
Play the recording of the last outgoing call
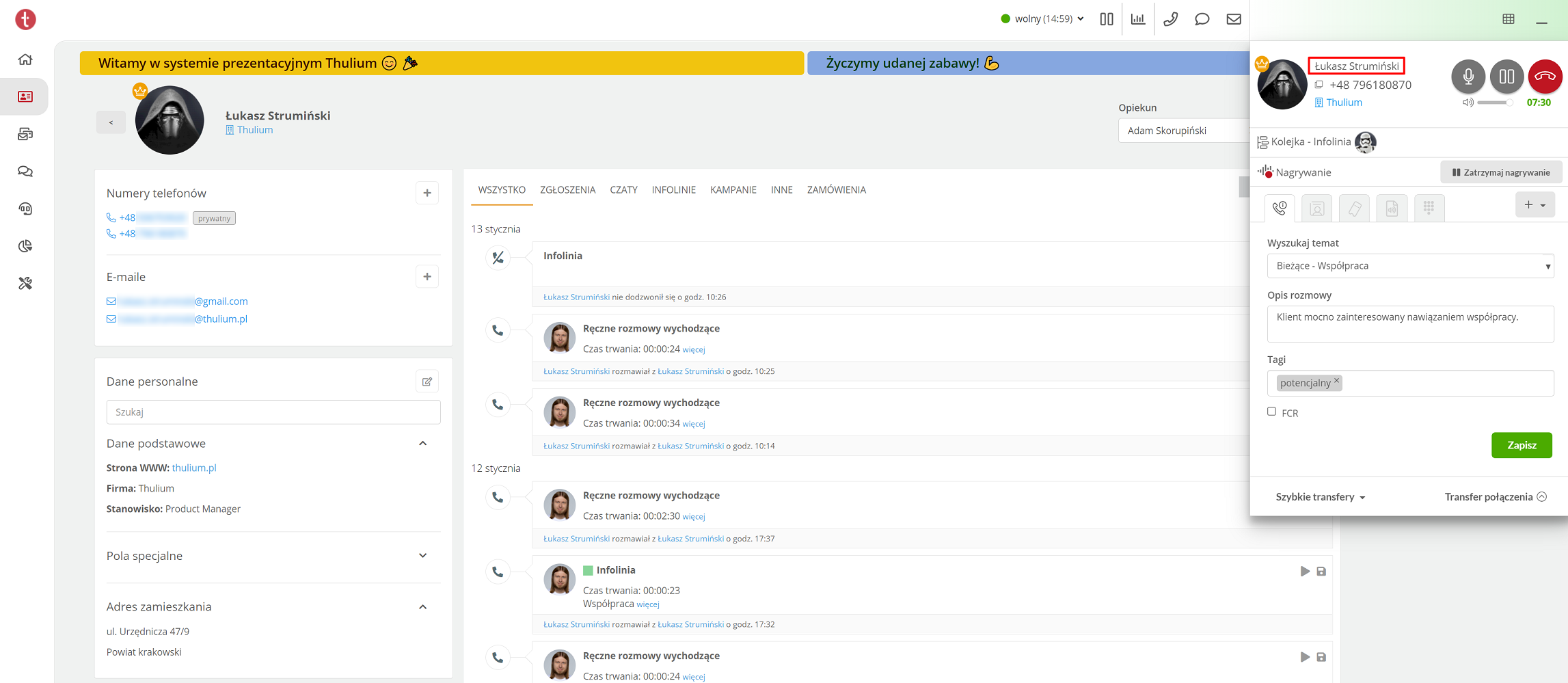coord(1305,657)
